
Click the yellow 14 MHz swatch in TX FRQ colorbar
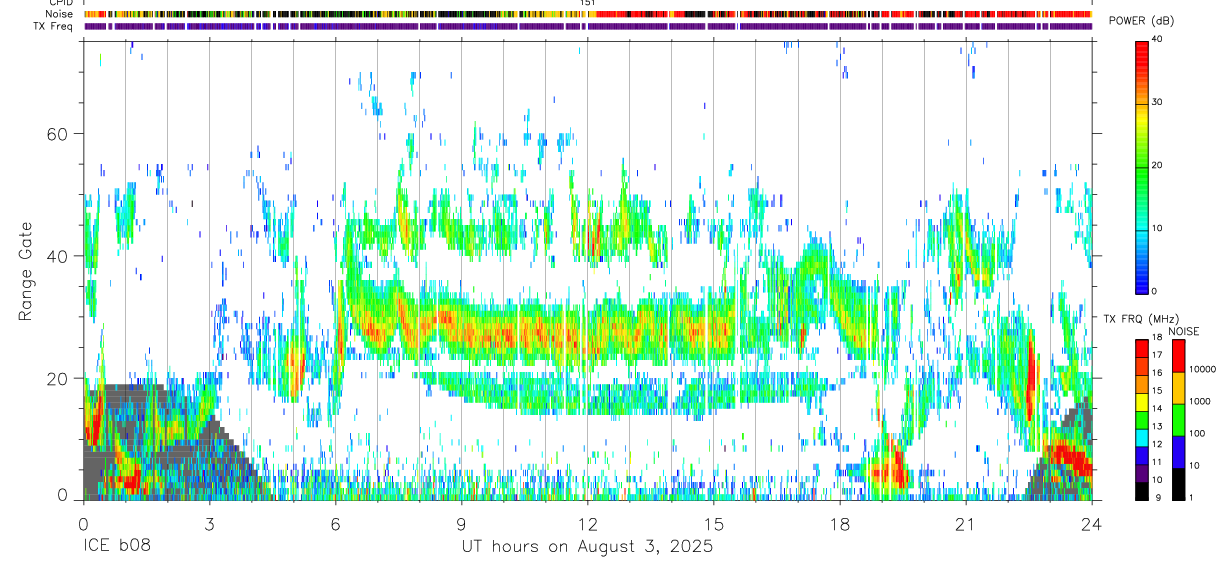click(x=1140, y=402)
